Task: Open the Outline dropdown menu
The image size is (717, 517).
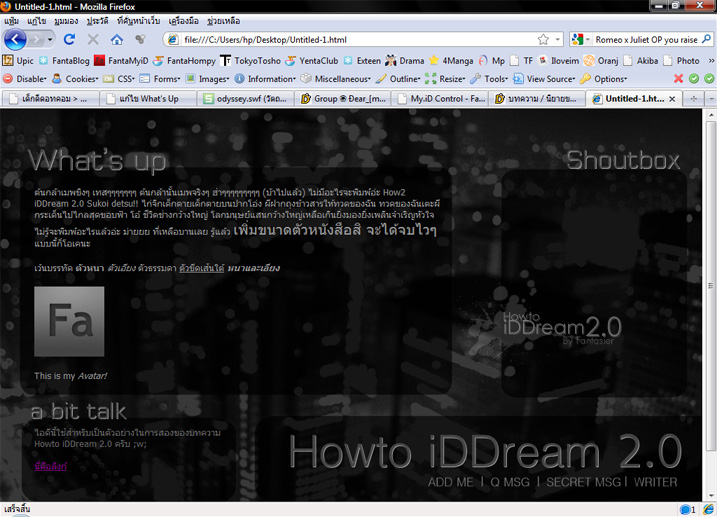Action: pyautogui.click(x=398, y=79)
